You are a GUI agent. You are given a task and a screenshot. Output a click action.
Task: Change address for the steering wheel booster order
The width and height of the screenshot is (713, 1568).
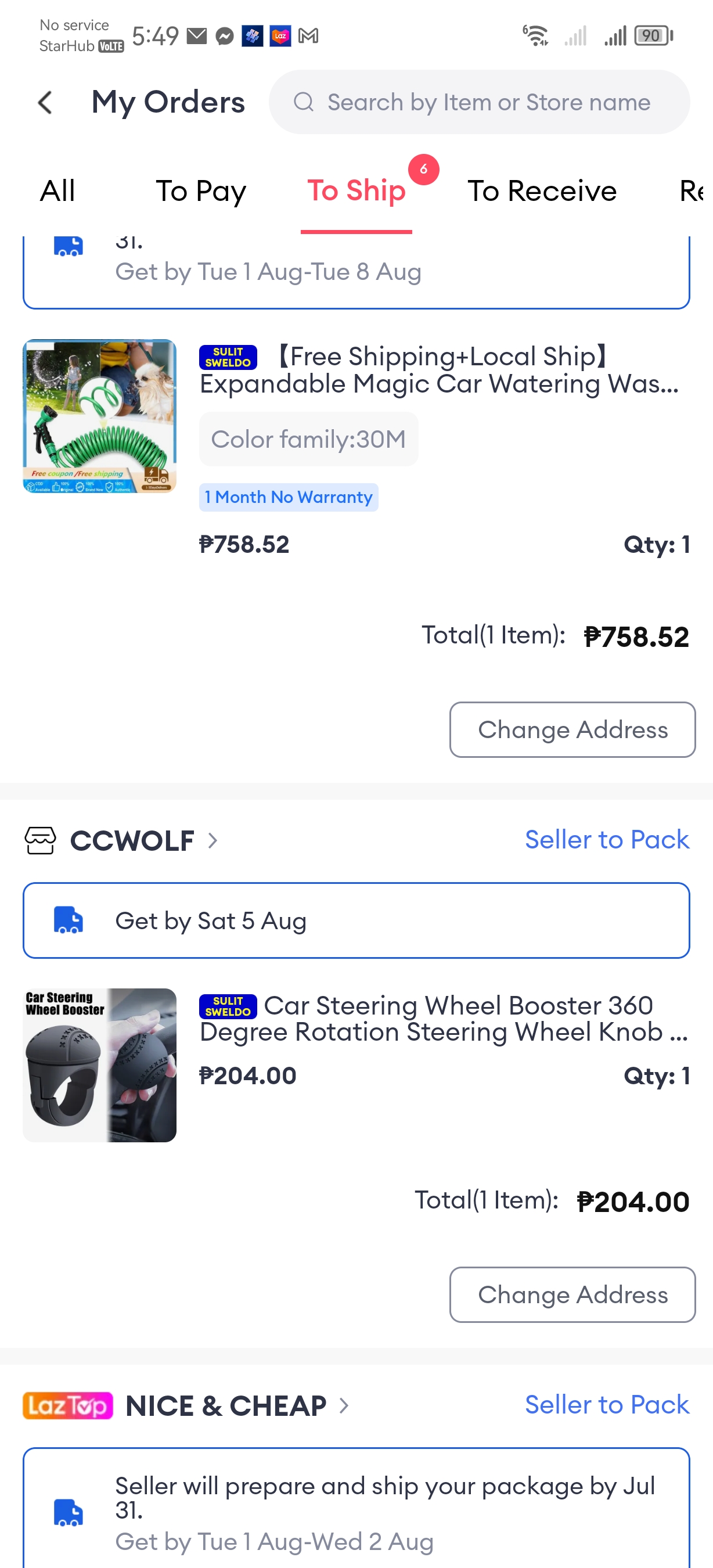572,1294
